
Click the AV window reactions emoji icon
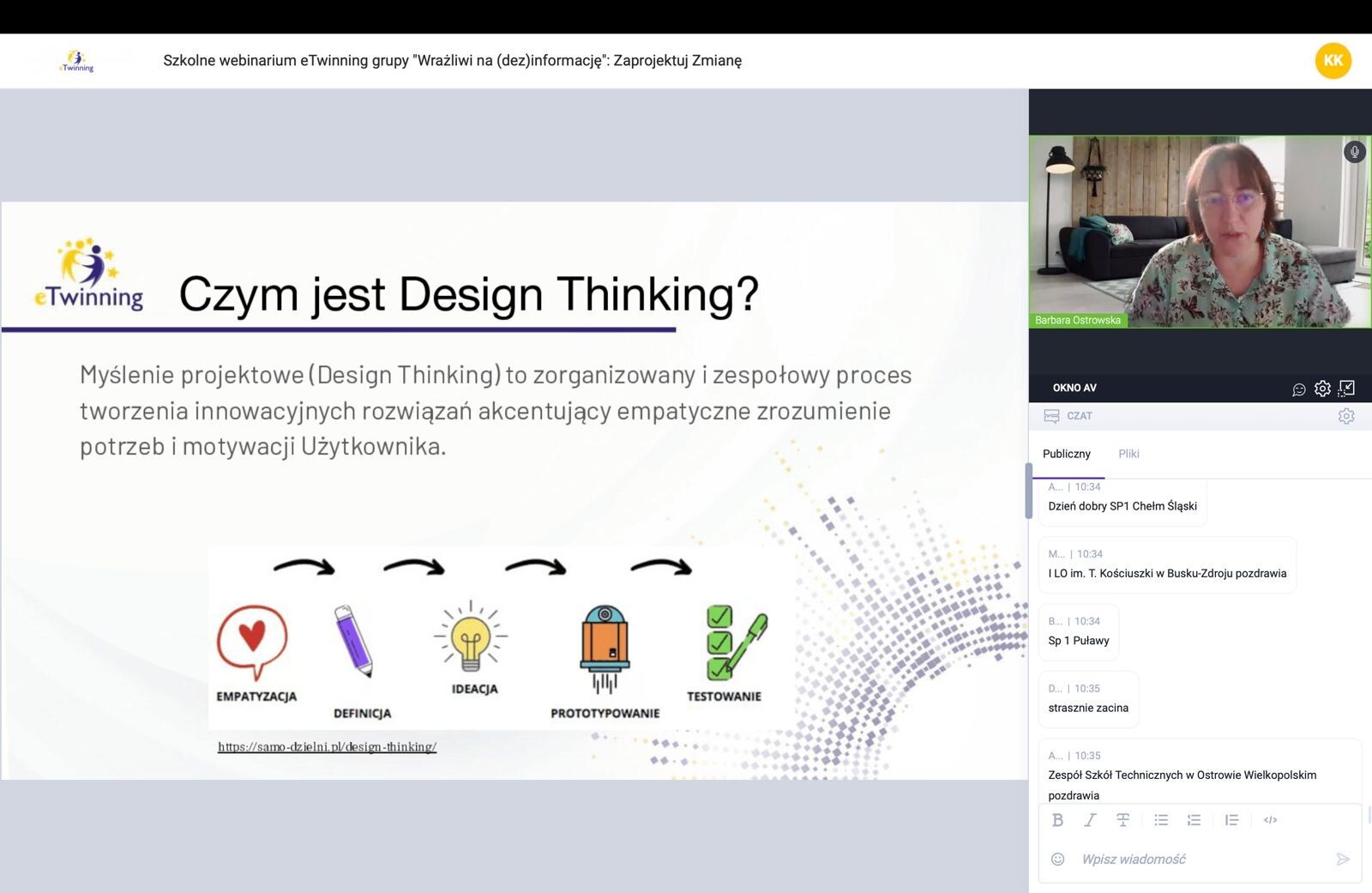tap(1298, 389)
